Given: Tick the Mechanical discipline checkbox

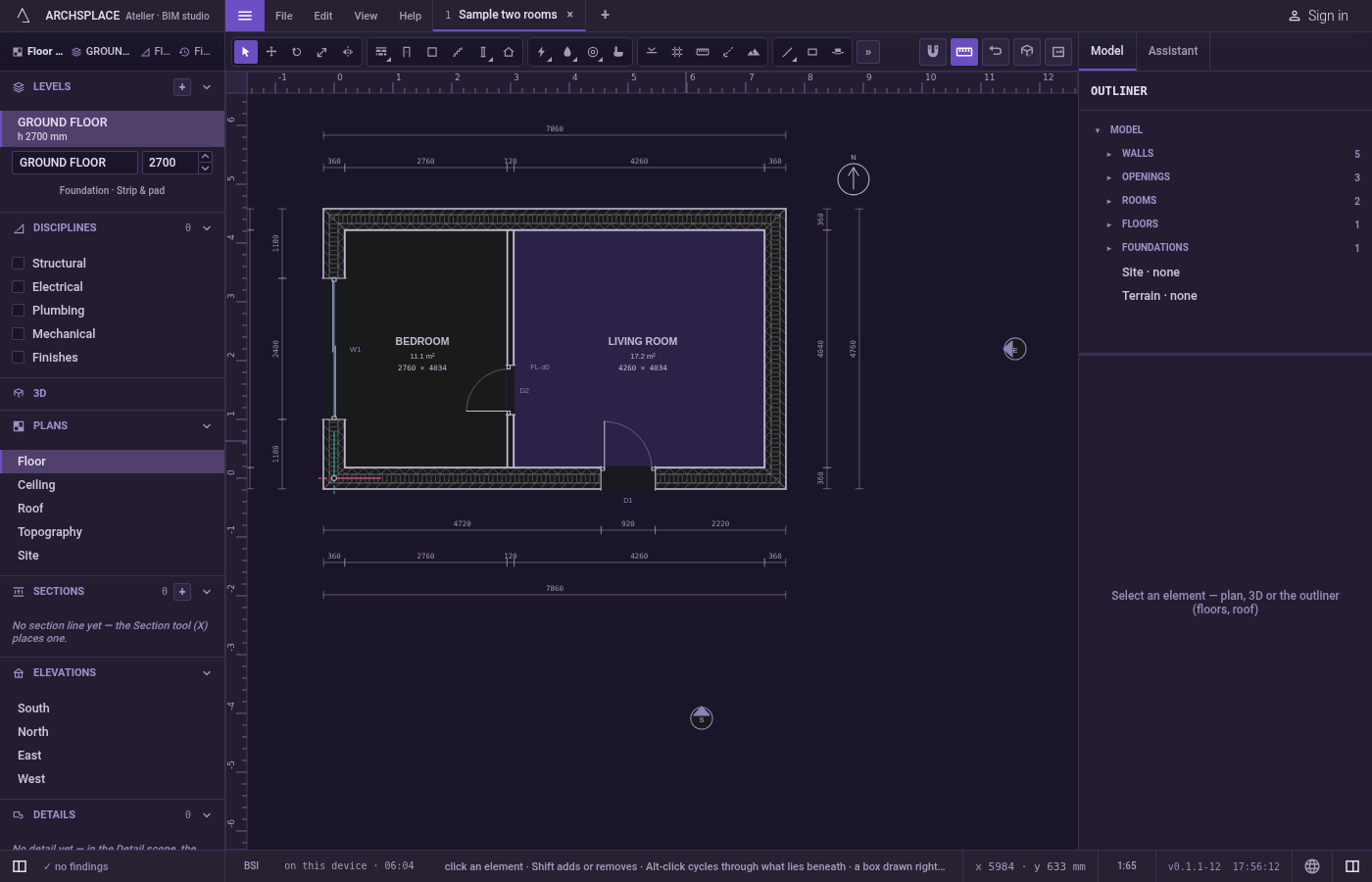Looking at the screenshot, I should click(18, 333).
